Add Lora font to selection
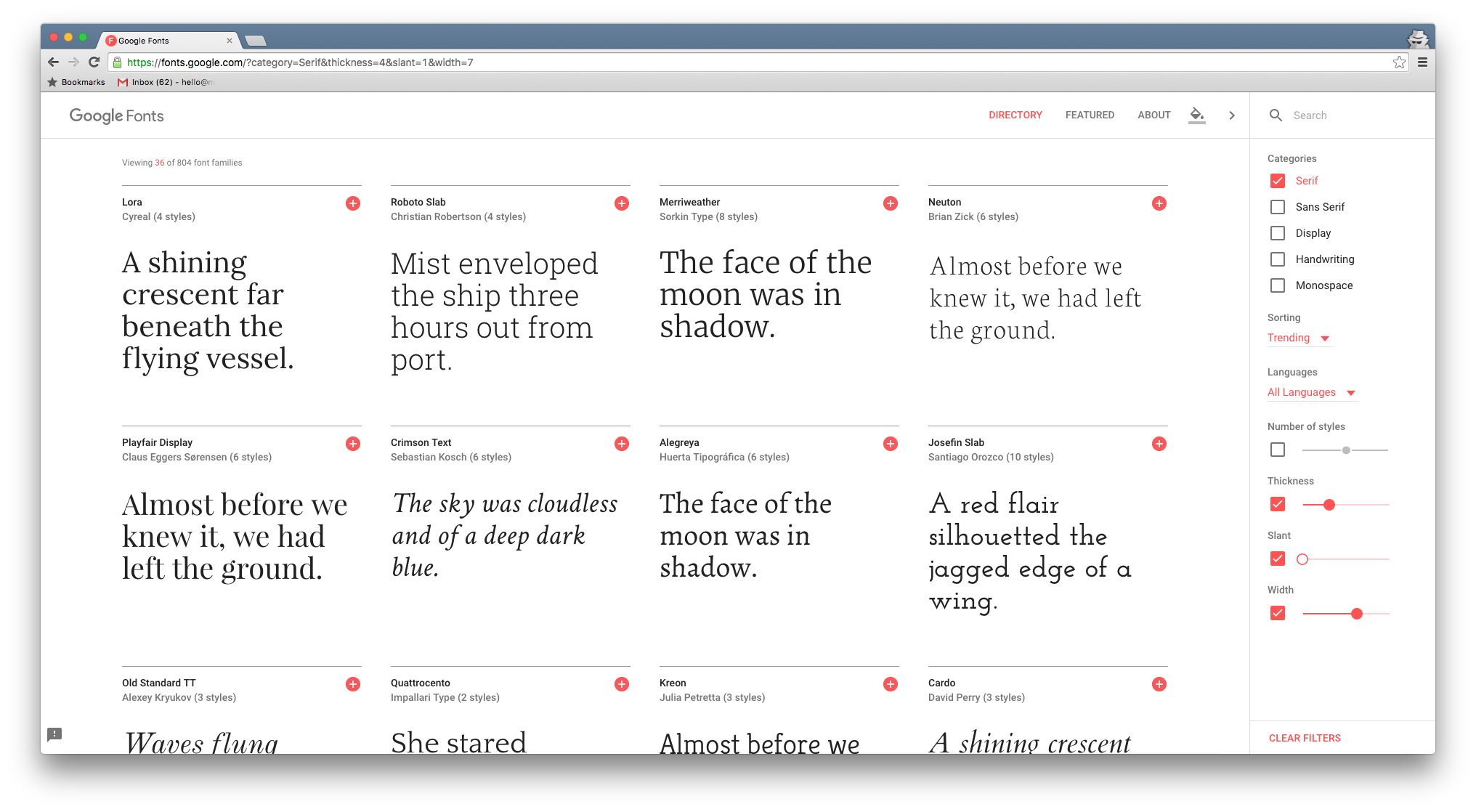Viewport: 1476px width, 812px height. [353, 203]
